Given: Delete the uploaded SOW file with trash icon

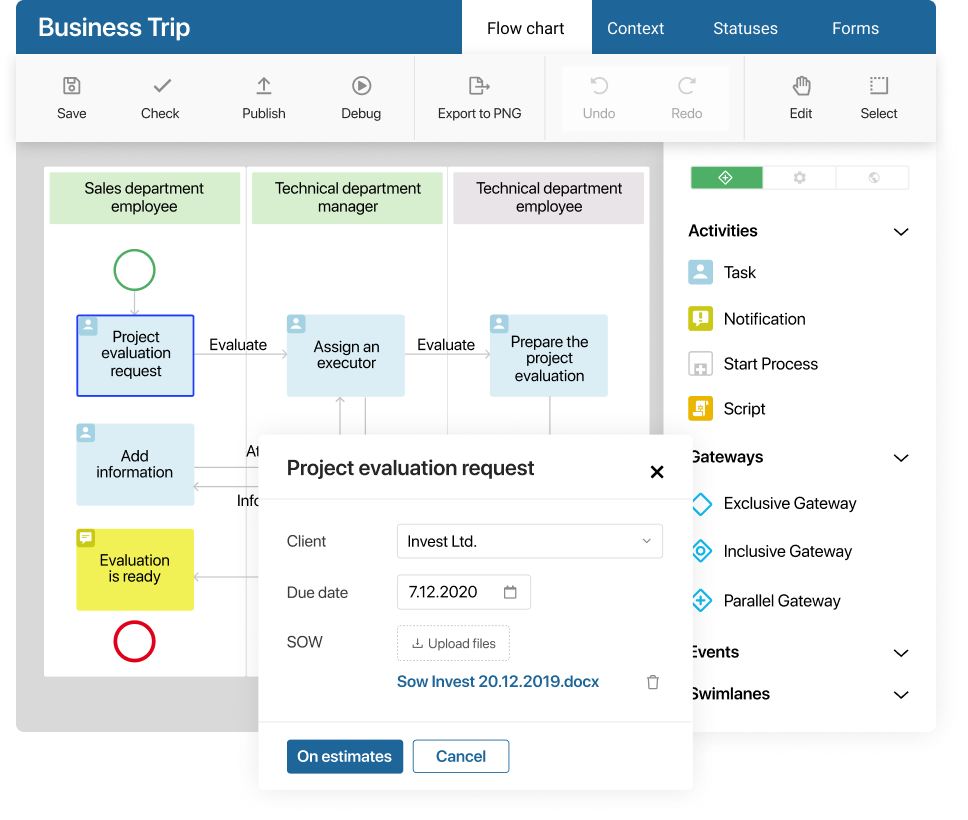Looking at the screenshot, I should point(653,682).
